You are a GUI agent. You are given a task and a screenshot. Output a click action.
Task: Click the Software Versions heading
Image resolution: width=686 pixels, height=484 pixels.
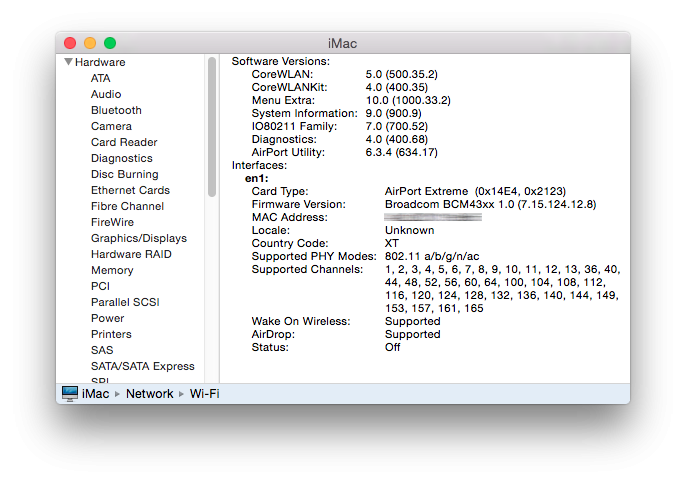(x=280, y=61)
